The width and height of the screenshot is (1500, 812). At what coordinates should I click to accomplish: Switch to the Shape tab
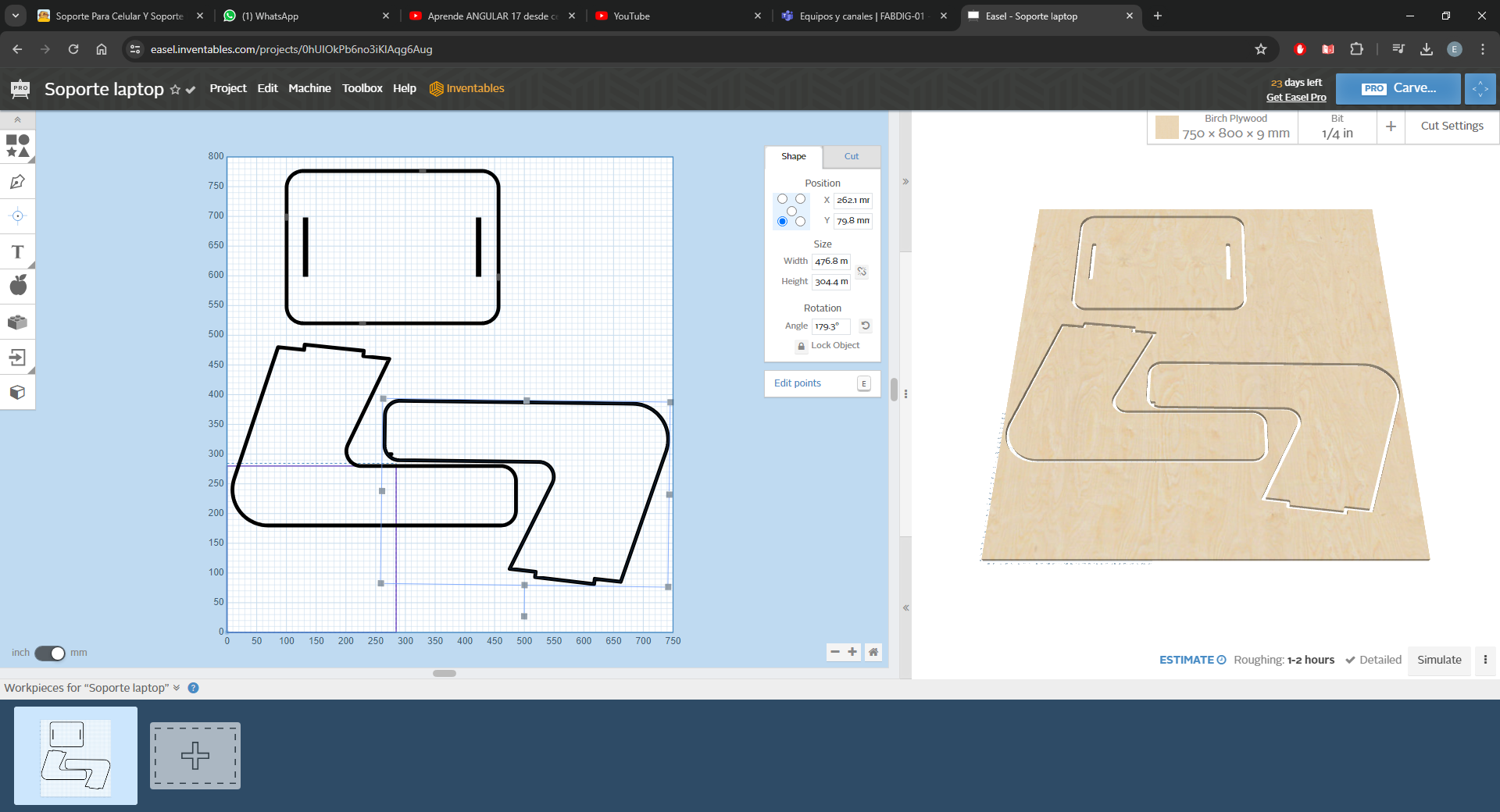pos(794,156)
